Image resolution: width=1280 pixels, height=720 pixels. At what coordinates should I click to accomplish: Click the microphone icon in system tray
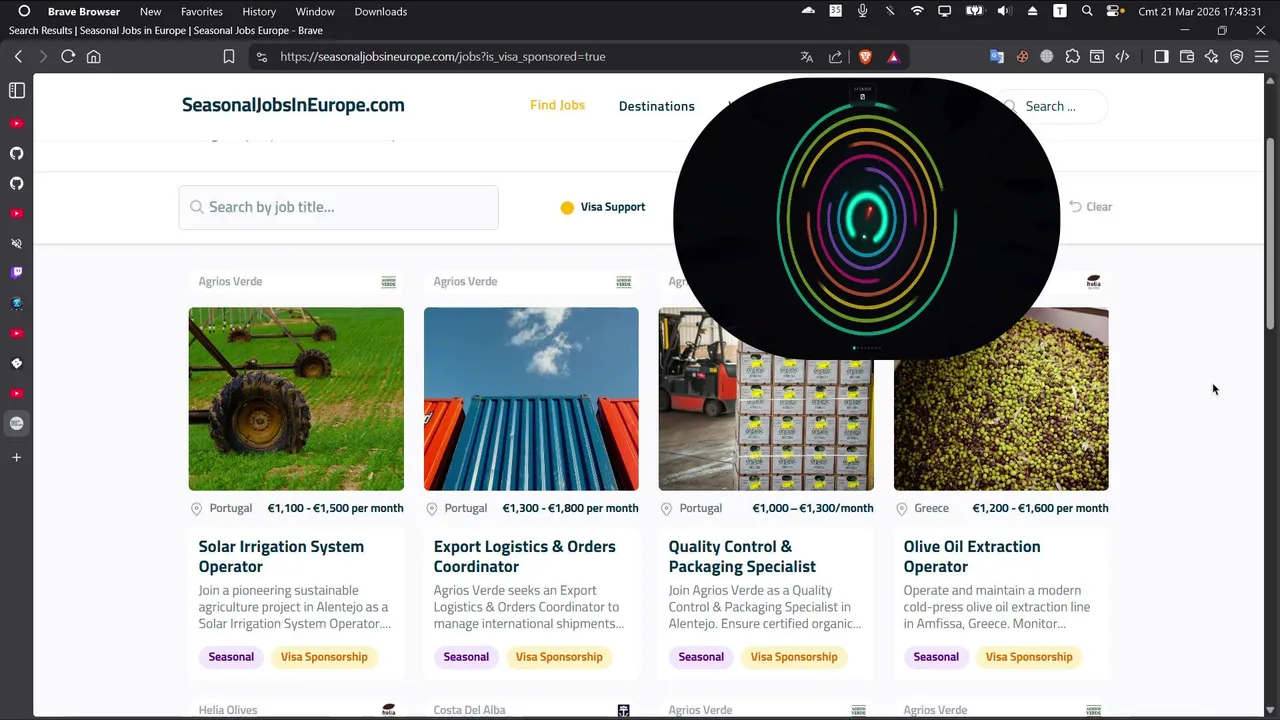click(x=862, y=12)
